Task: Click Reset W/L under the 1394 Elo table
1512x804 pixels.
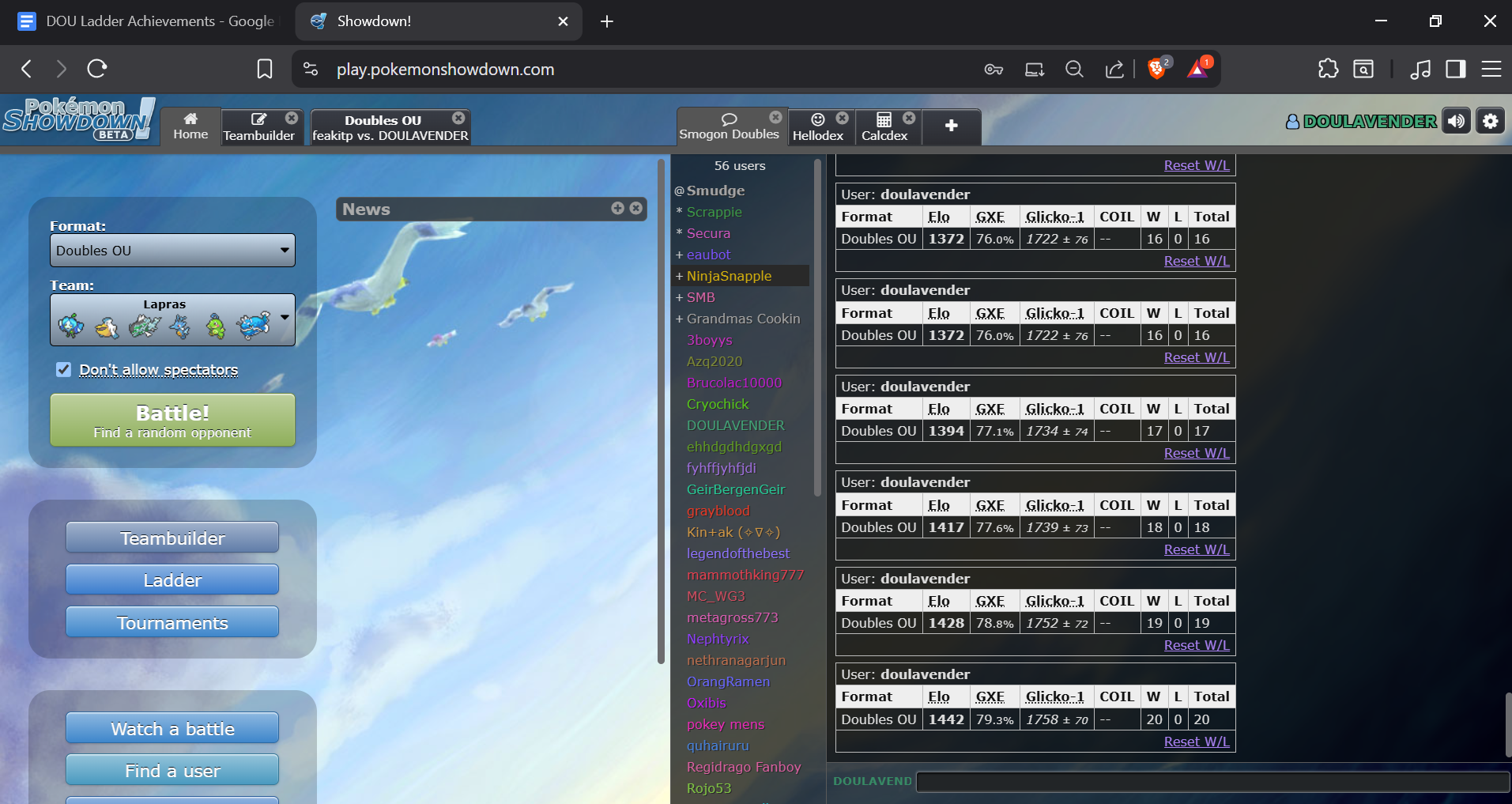Action: click(1197, 453)
